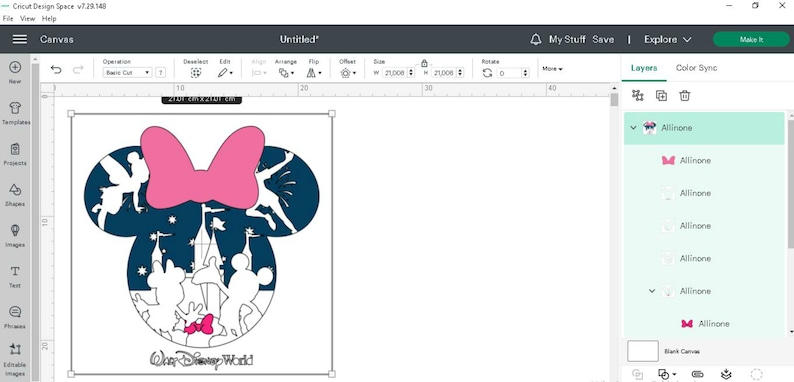Open the Align dropdown

[259, 73]
